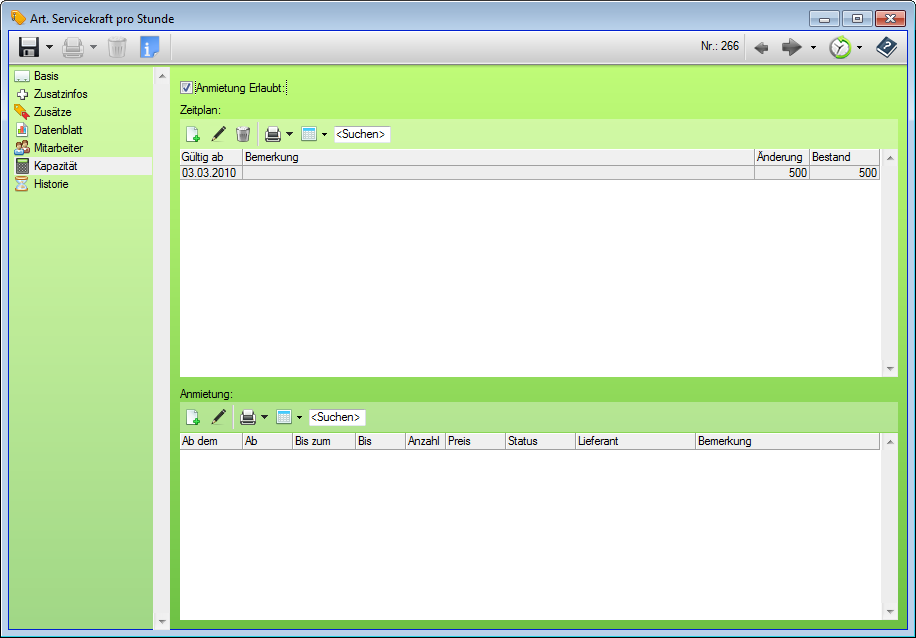
Task: Click the new entry icon in the Anmietung toolbar
Action: point(193,417)
